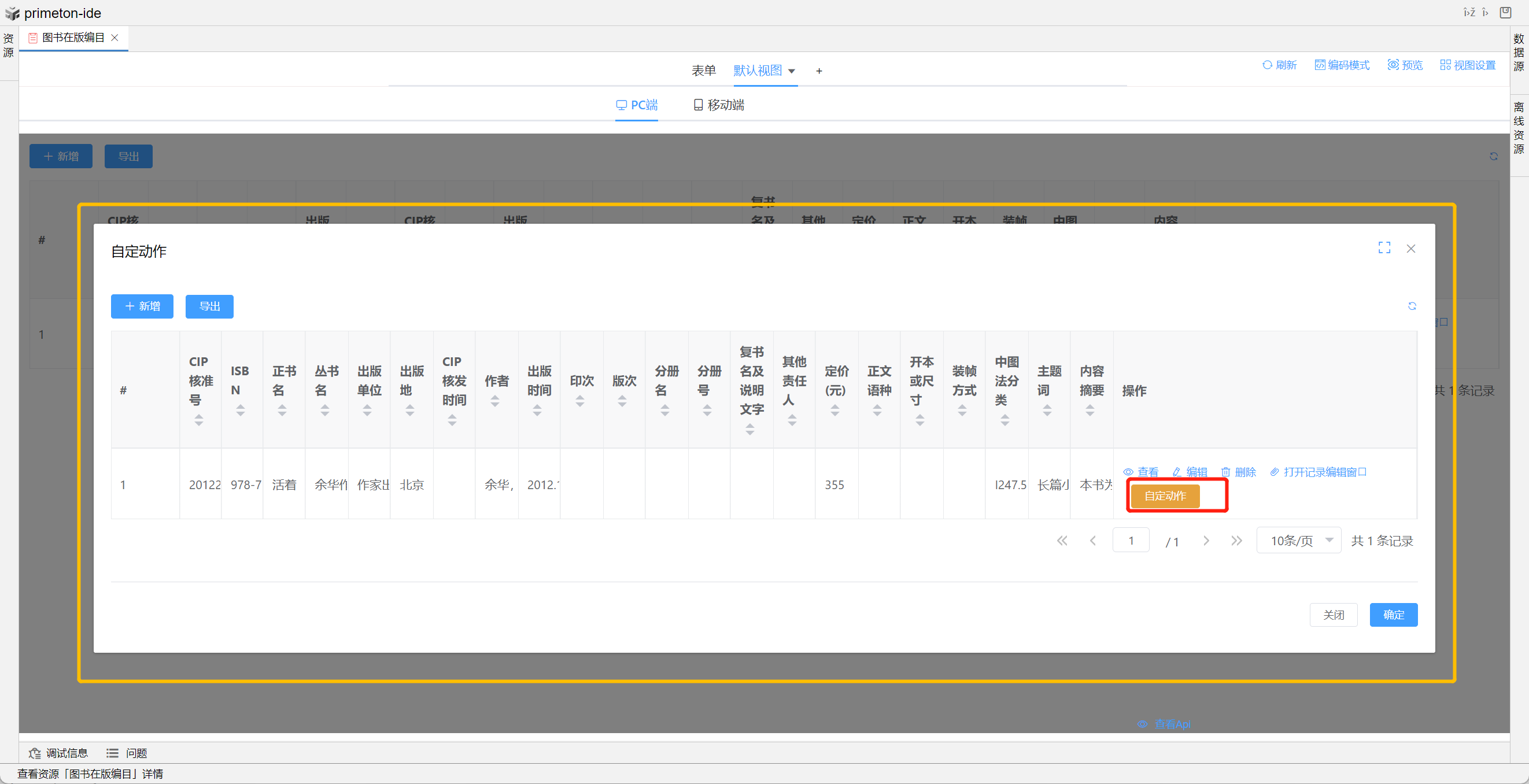This screenshot has width=1529, height=784.
Task: Sort by 定价(元) column
Action: (x=834, y=409)
